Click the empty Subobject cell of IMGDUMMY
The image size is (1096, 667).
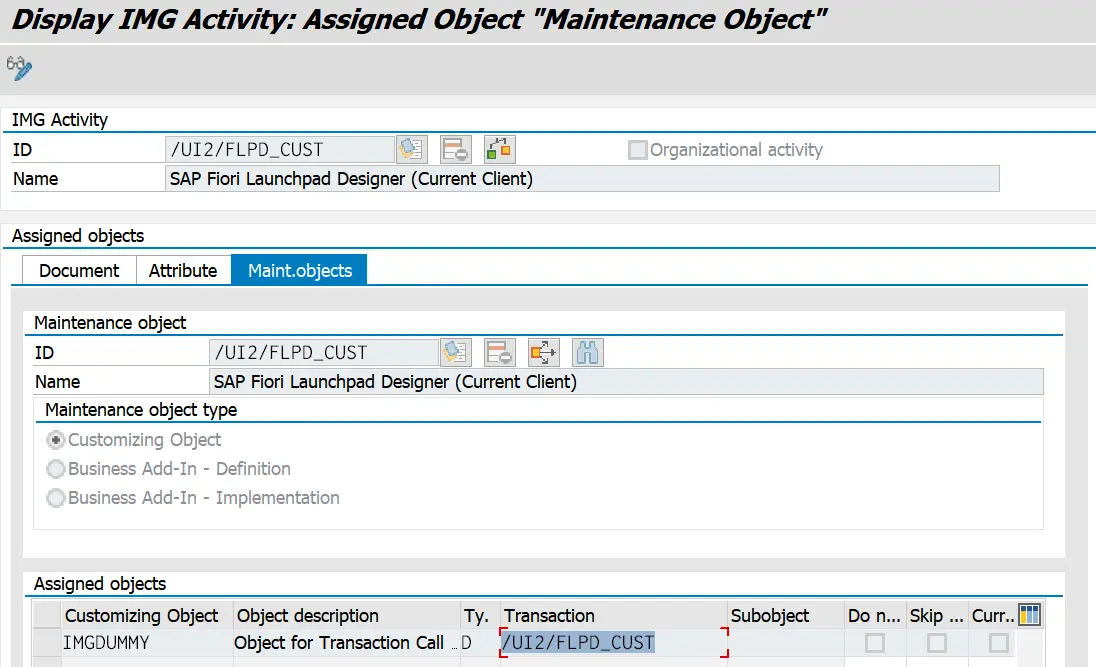[x=786, y=643]
